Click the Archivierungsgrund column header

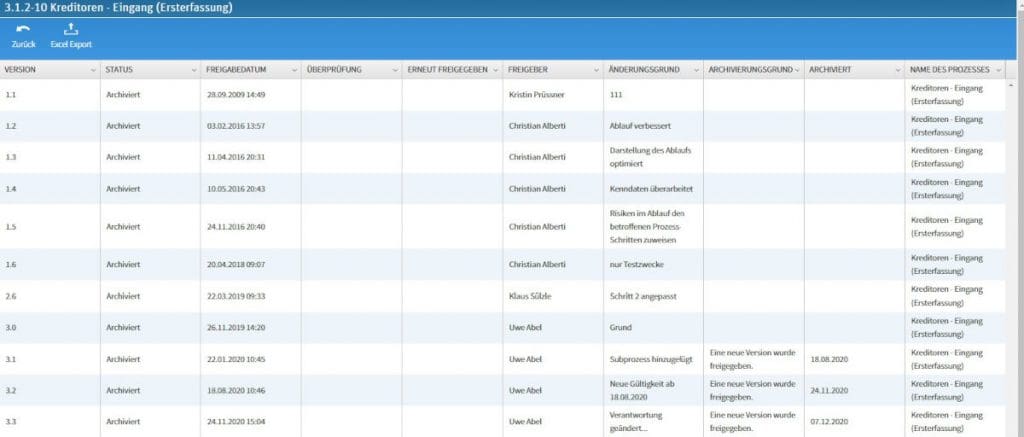[x=749, y=70]
